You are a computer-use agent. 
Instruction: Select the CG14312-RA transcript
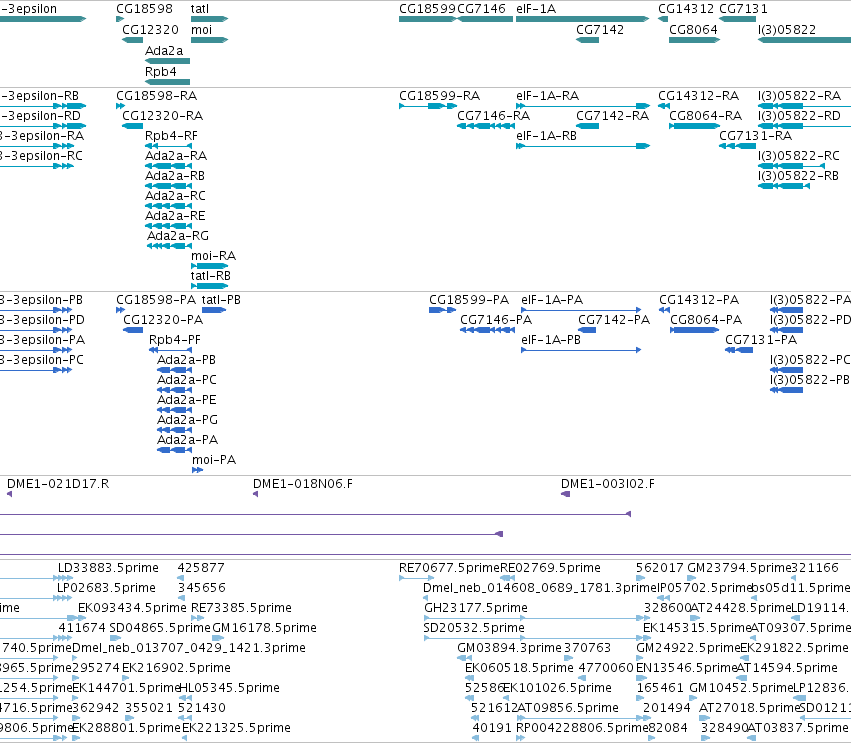pos(663,106)
